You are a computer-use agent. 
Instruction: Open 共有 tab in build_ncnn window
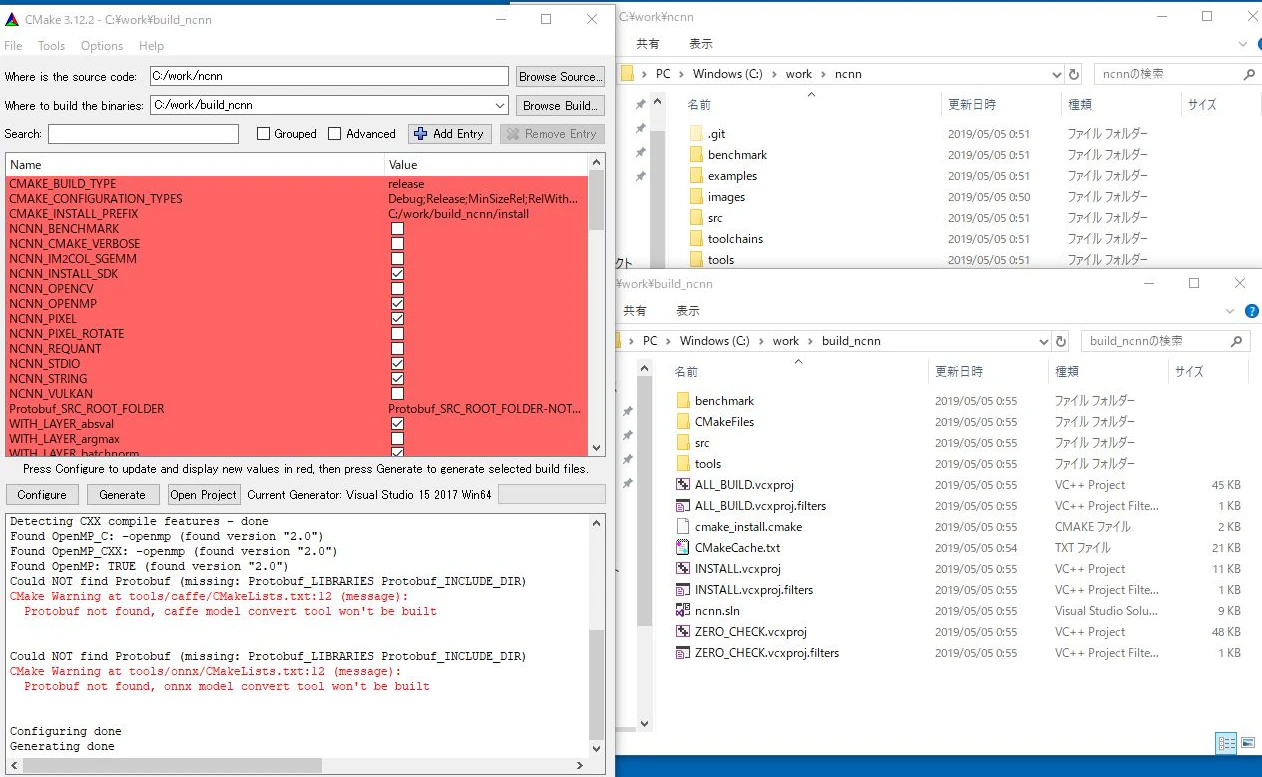(x=635, y=311)
